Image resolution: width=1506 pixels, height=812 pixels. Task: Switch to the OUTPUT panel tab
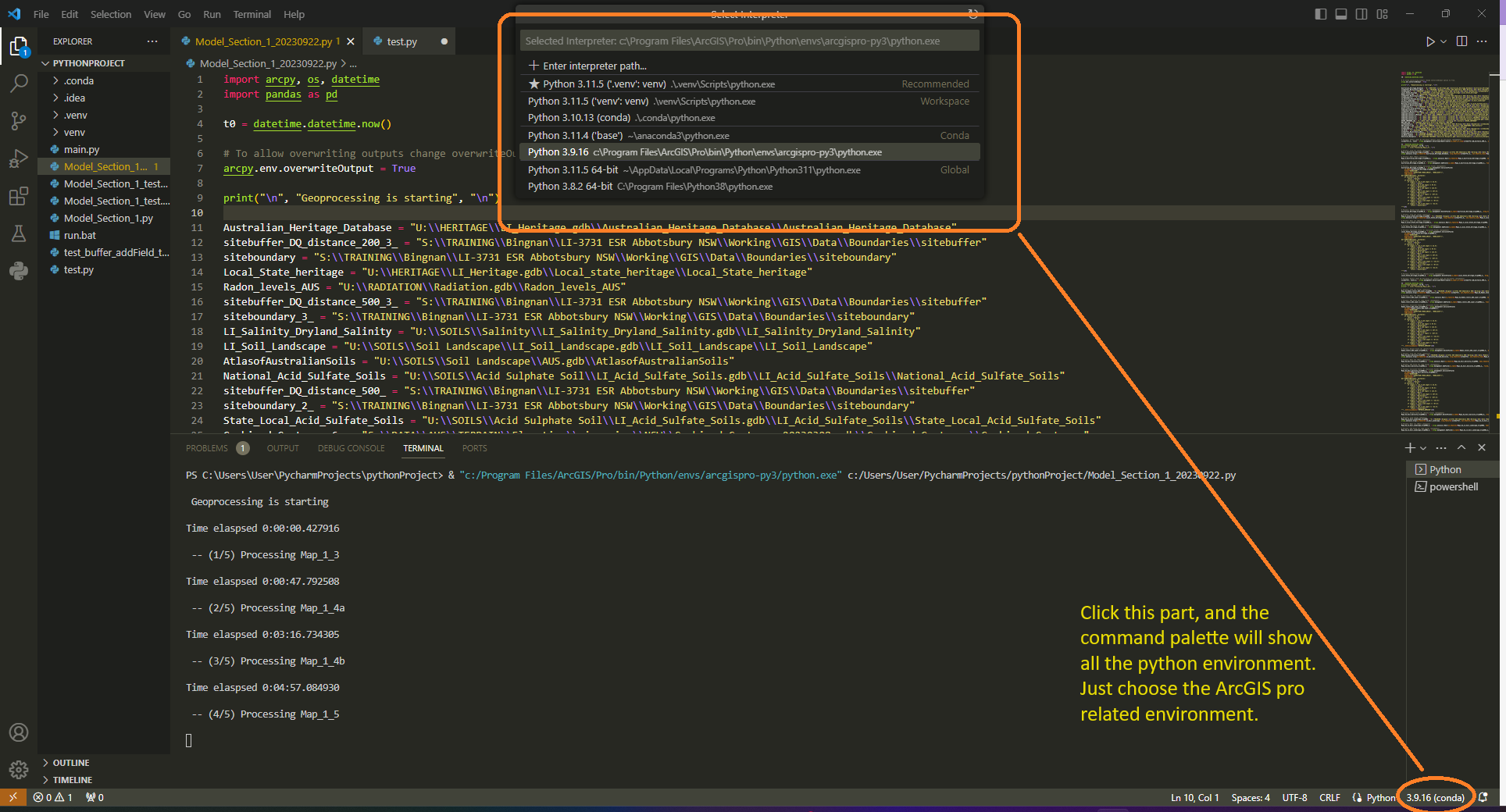[x=283, y=448]
